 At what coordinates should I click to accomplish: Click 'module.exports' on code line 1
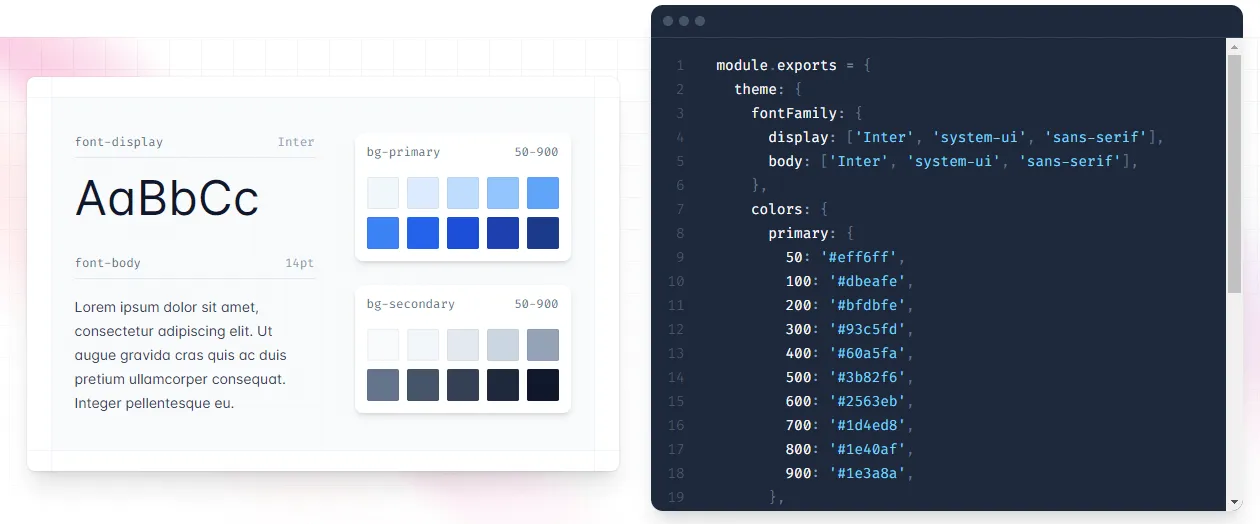[777, 65]
